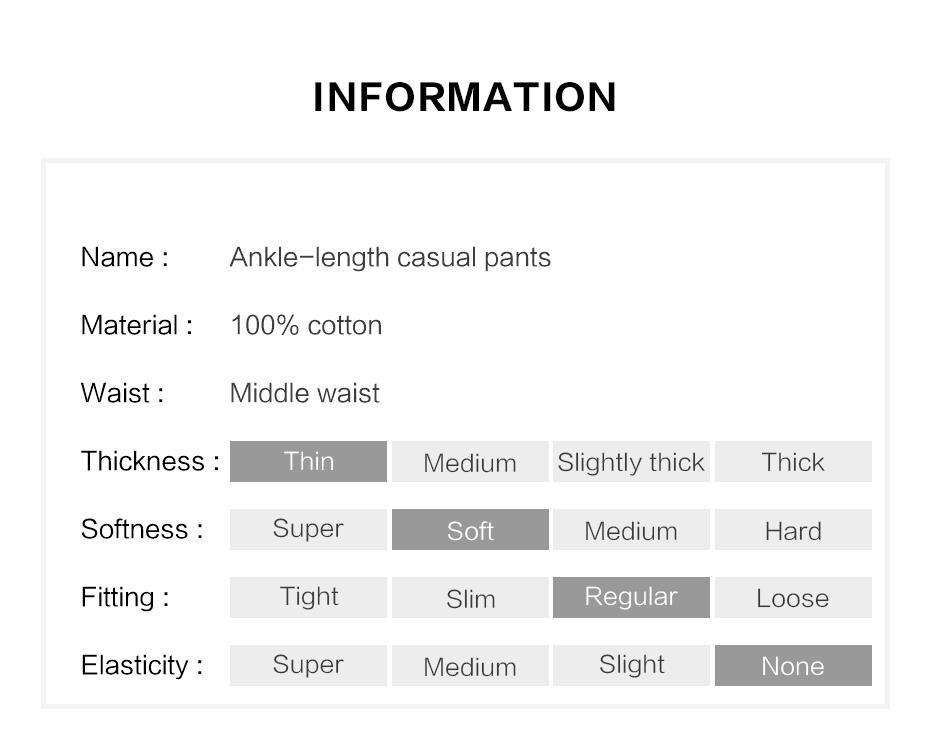
Task: Pick Medium in the Elasticity row
Action: point(470,665)
